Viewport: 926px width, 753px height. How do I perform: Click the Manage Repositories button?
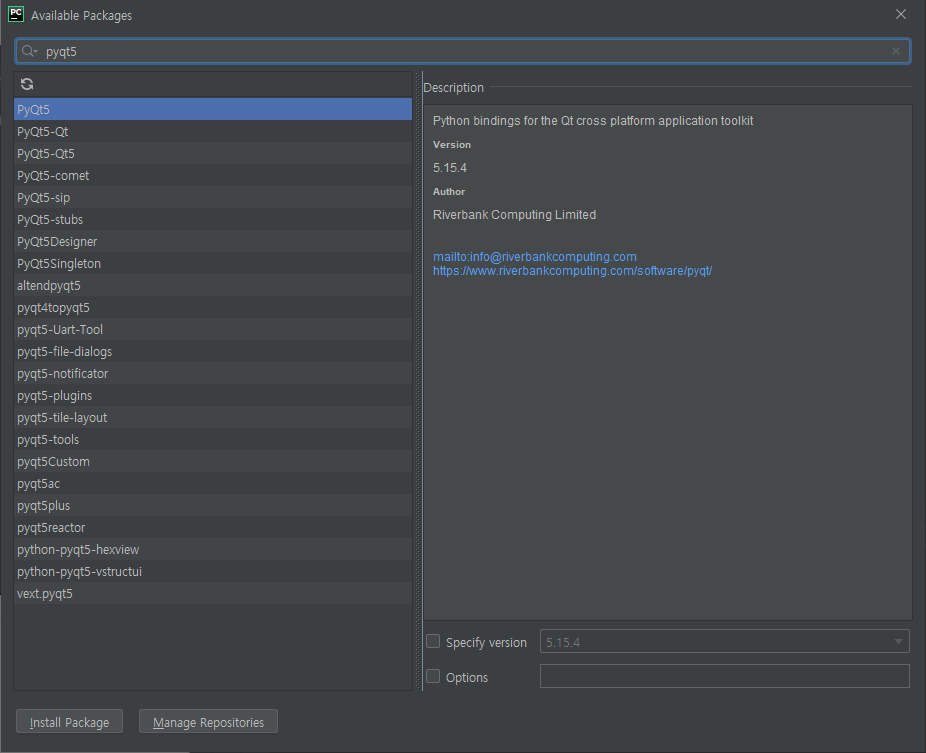pyautogui.click(x=208, y=722)
